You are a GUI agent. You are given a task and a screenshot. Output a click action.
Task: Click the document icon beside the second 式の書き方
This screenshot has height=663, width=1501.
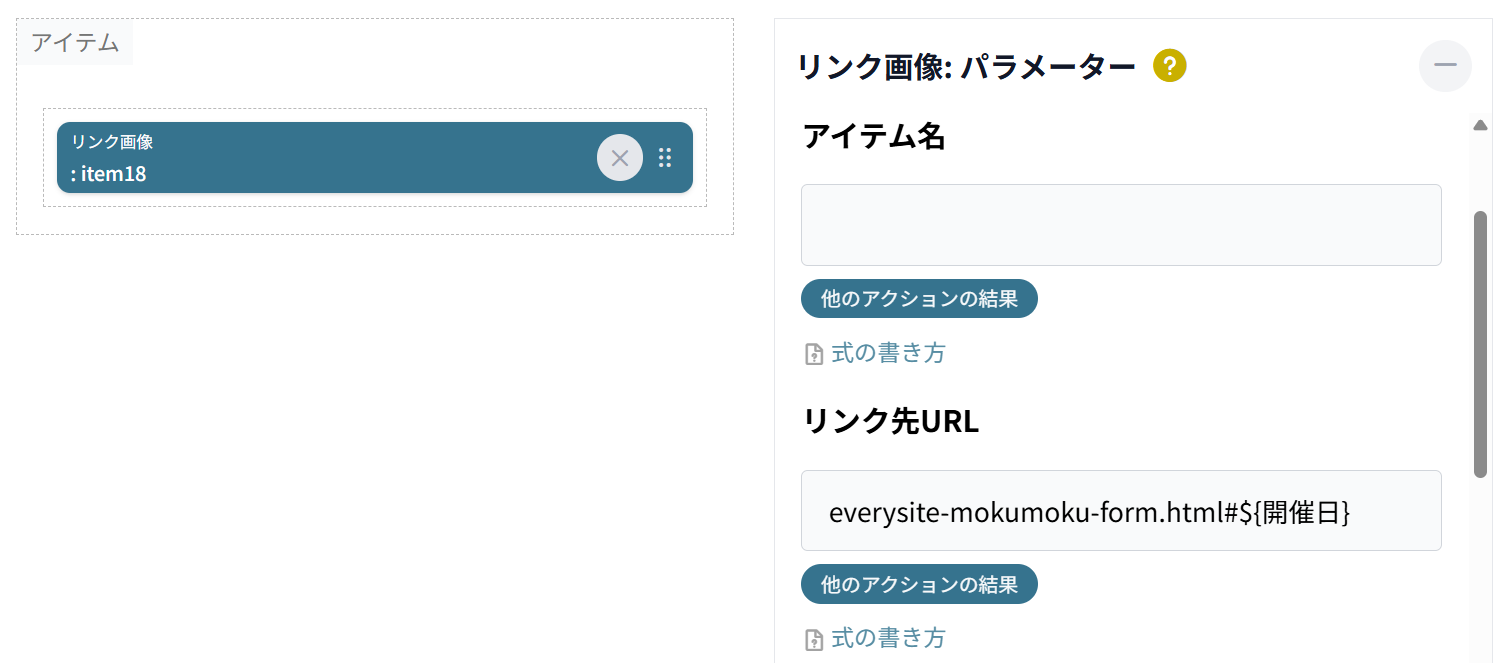point(814,640)
